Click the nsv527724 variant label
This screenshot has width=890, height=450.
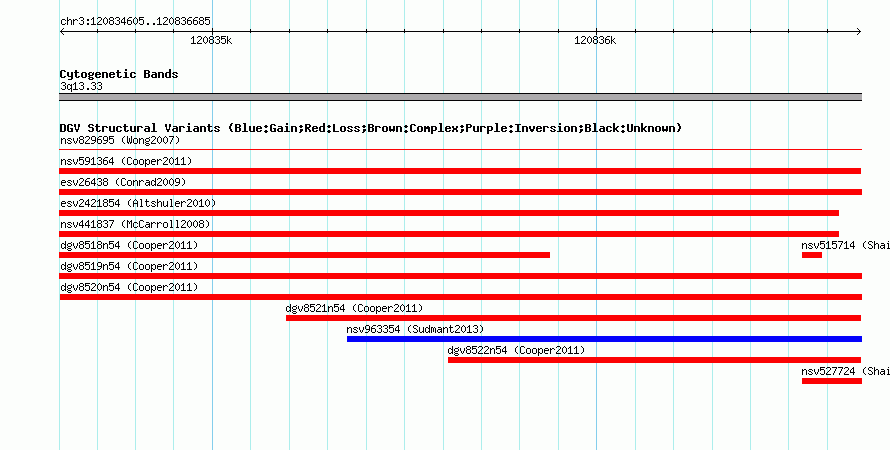point(845,371)
